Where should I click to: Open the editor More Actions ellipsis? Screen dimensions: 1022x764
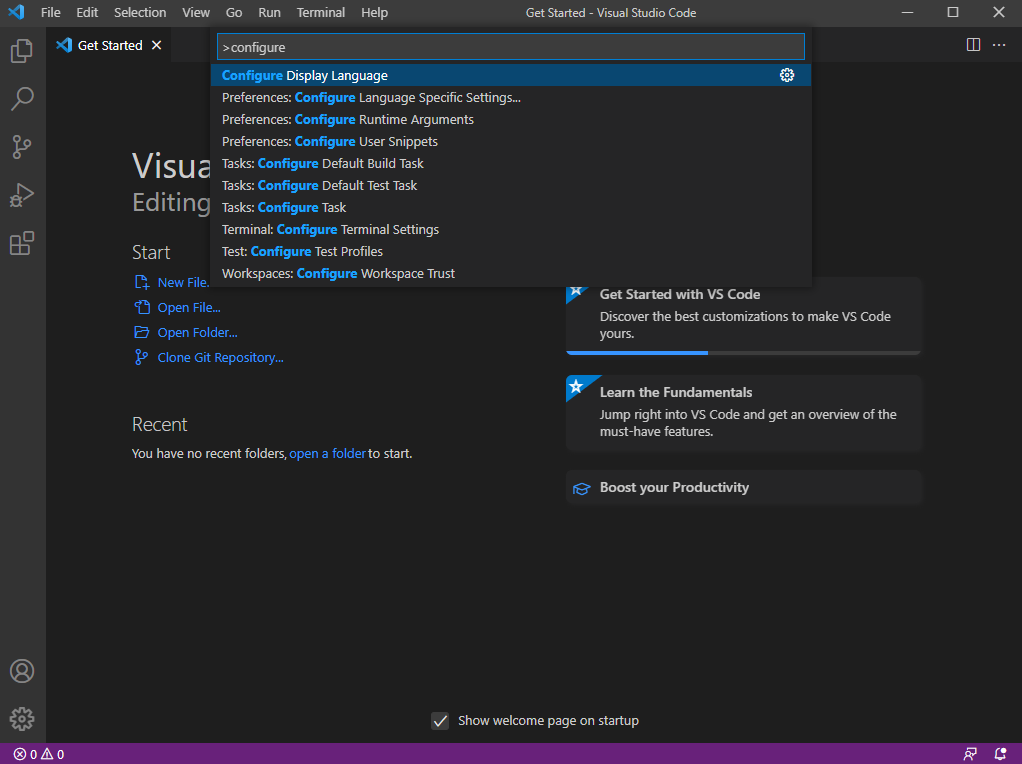[999, 45]
